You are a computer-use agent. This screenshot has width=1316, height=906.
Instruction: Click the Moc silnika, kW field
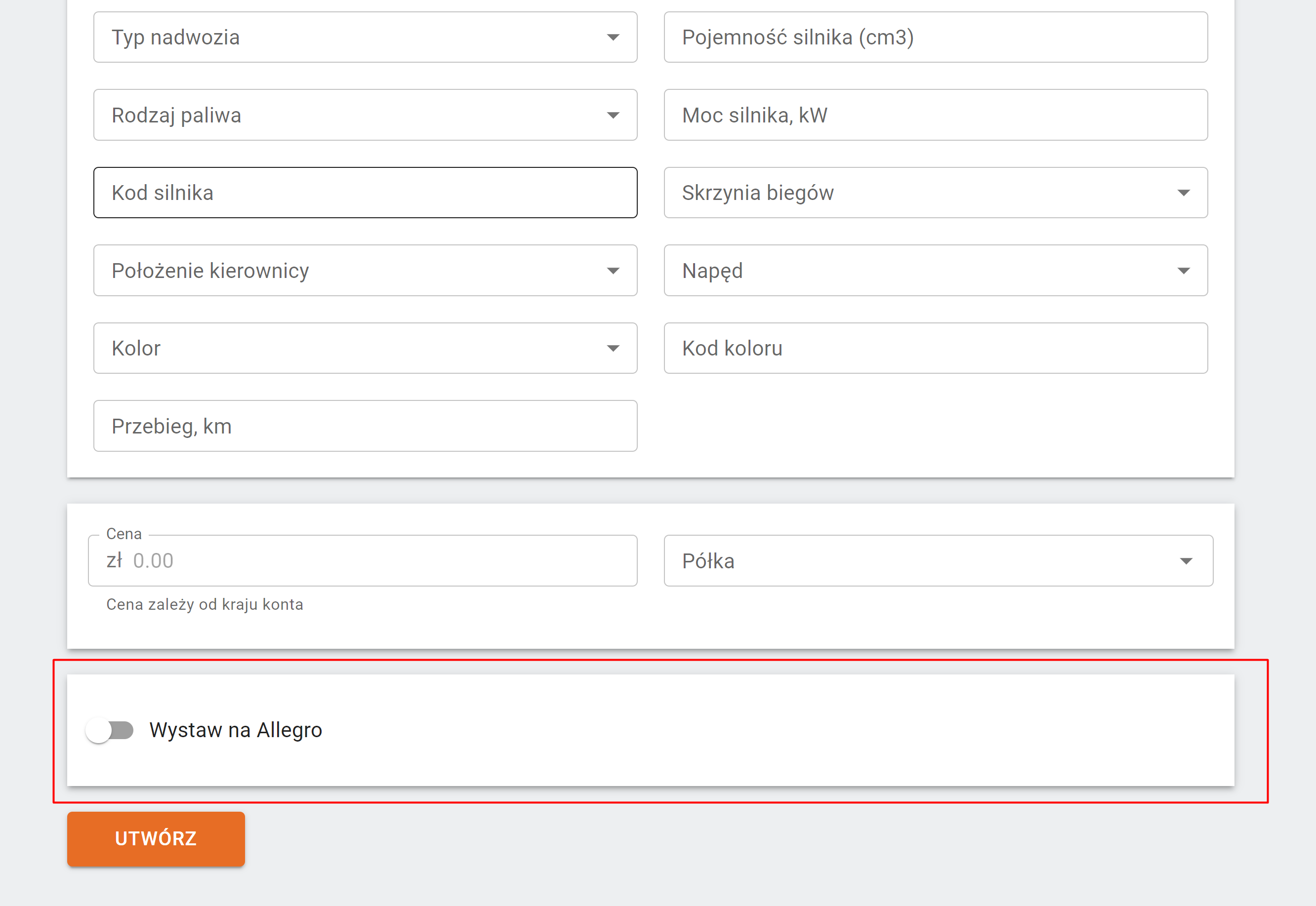click(x=935, y=115)
